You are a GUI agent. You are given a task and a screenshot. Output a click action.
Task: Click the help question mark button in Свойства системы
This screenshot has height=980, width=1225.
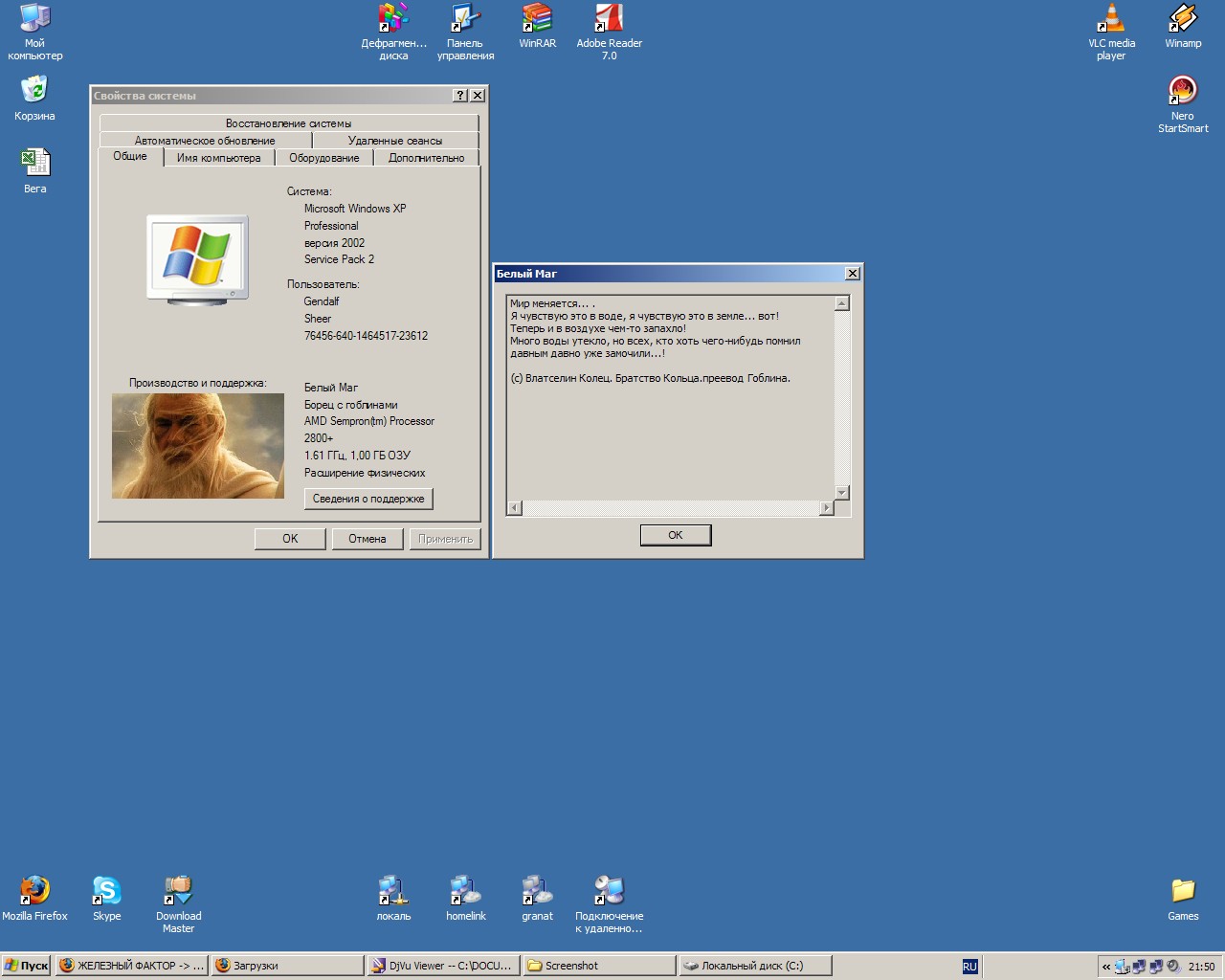click(x=460, y=96)
